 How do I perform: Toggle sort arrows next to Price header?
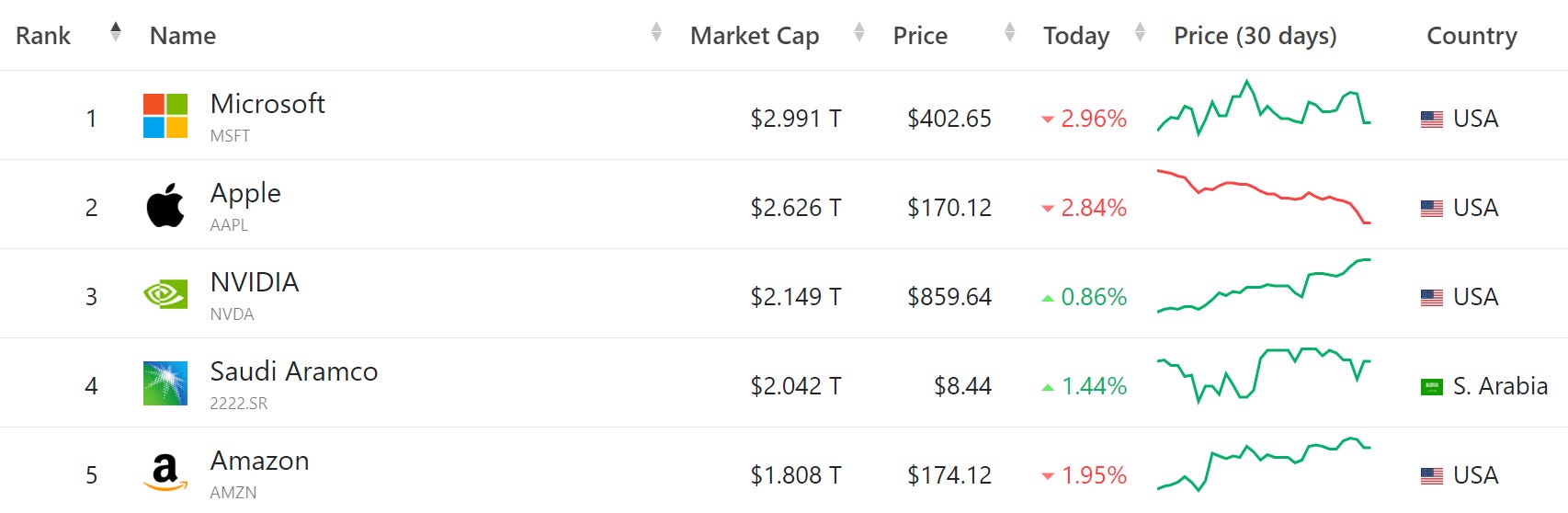1009,32
